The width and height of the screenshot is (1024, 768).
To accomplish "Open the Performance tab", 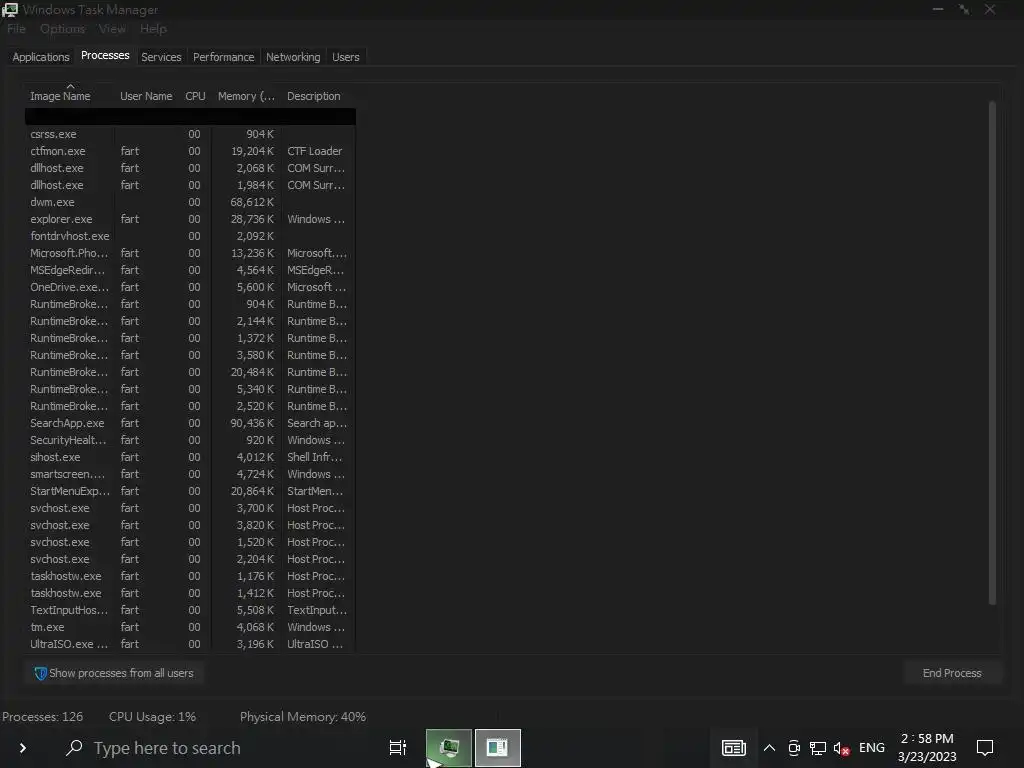I will 223,57.
